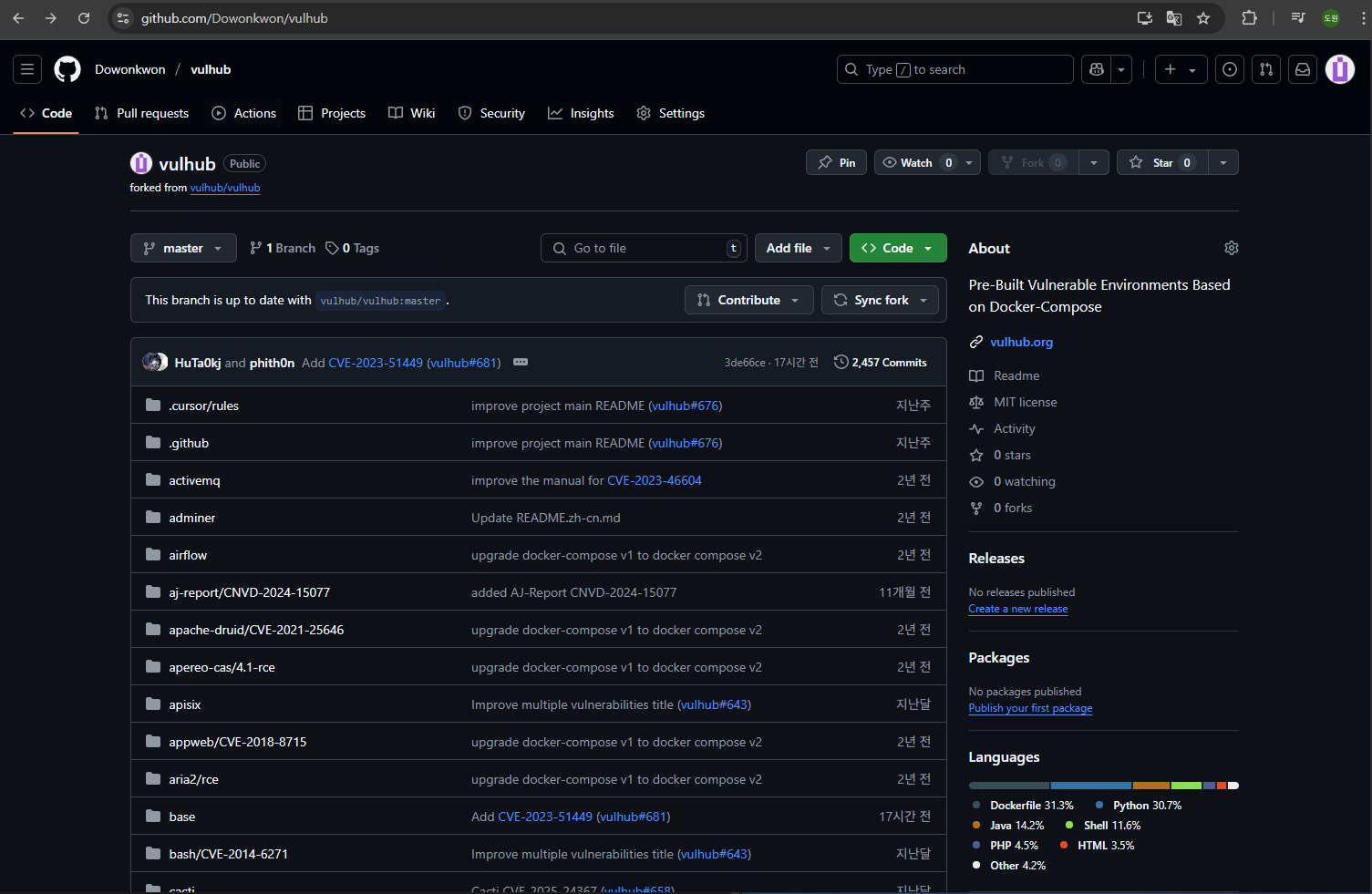Open the activemq folder
1372x894 pixels.
coord(194,480)
